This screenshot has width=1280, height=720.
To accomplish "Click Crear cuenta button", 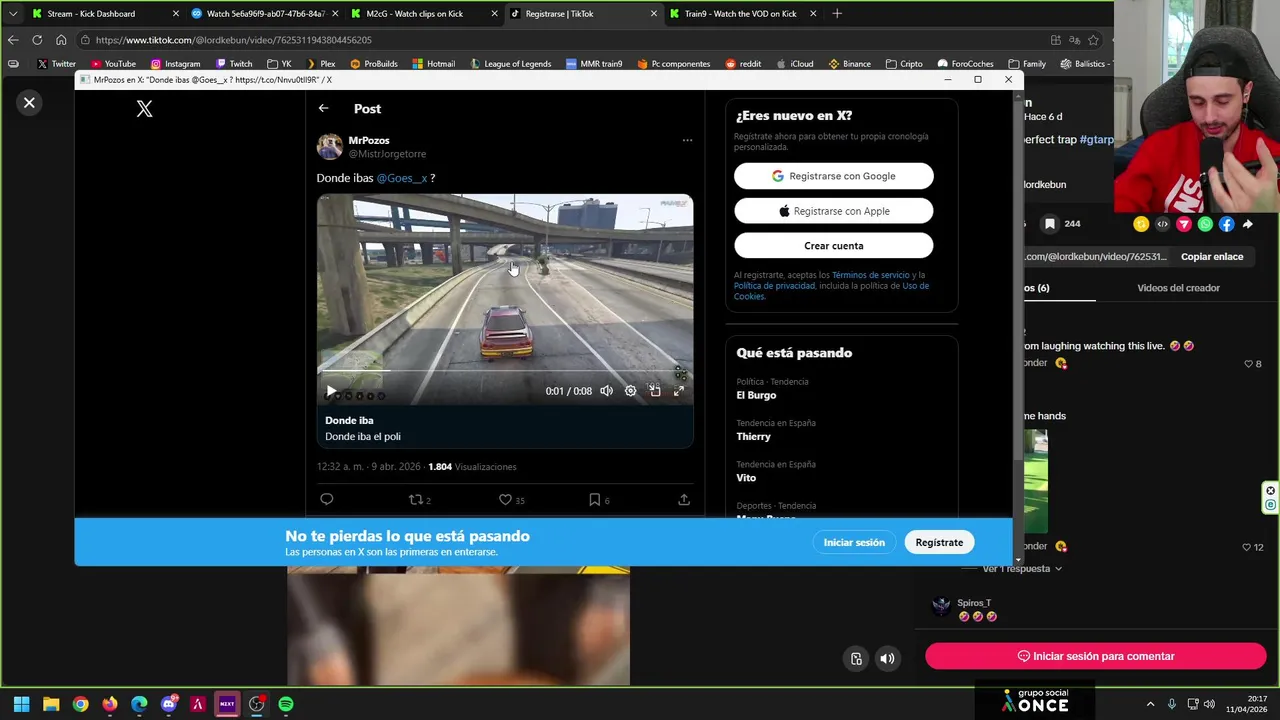I will pos(834,246).
